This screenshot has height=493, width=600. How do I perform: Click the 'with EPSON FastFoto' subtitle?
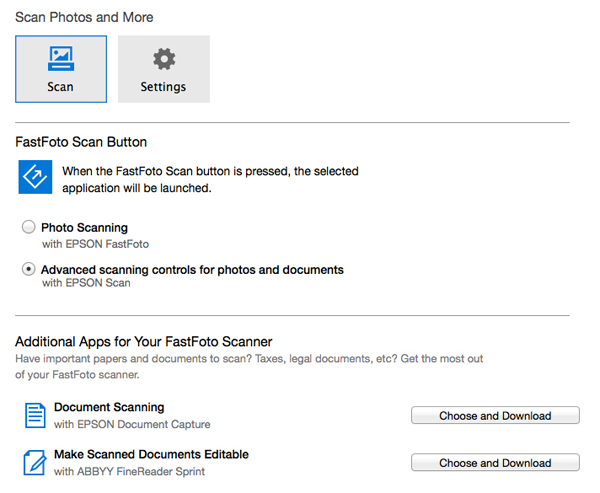(x=95, y=244)
